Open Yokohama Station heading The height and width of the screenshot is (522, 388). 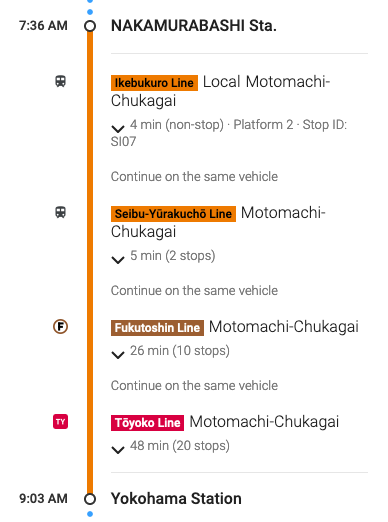176,499
